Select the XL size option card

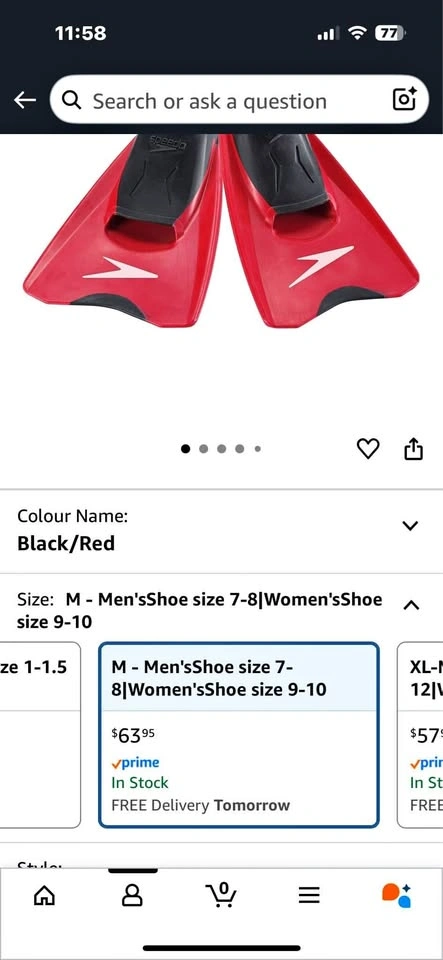[420, 735]
